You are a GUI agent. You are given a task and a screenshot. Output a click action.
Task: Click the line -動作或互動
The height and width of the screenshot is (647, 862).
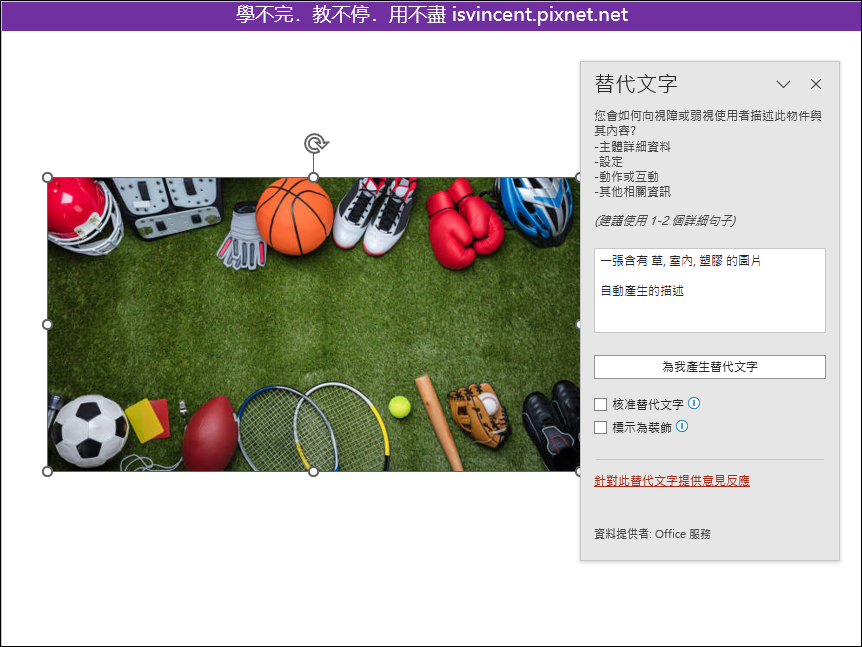[x=627, y=176]
